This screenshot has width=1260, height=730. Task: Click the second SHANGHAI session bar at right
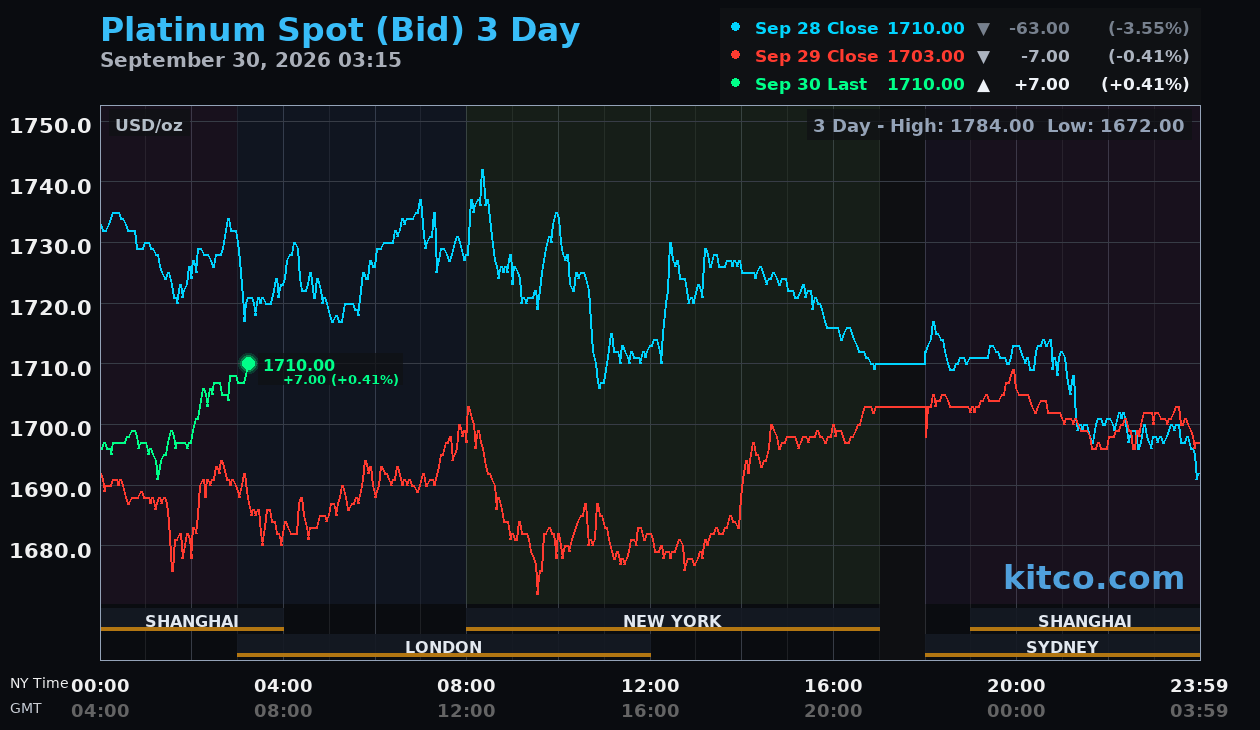1085,620
